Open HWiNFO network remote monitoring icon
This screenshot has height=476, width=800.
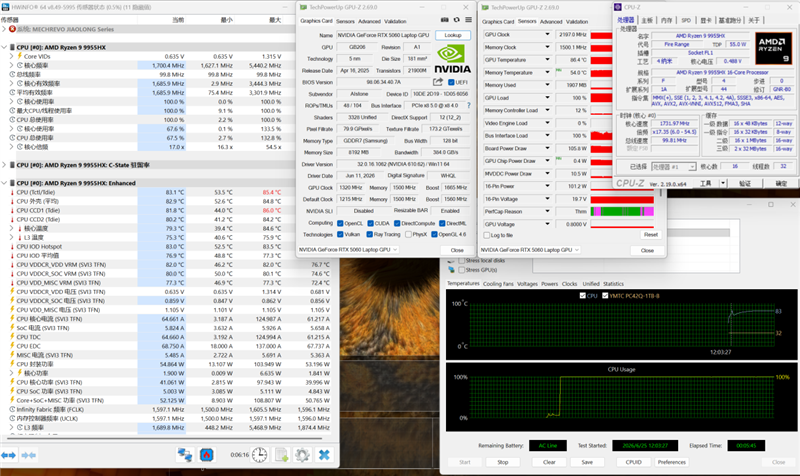tap(185, 455)
